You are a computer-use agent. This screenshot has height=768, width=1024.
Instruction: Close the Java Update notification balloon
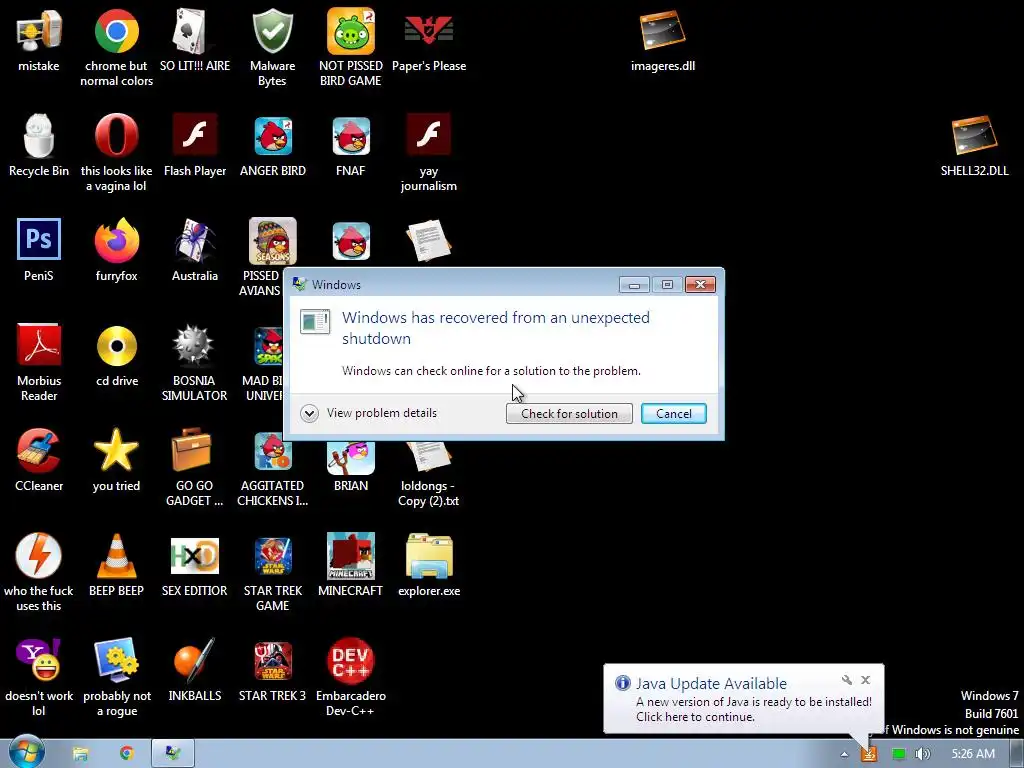[x=865, y=680]
